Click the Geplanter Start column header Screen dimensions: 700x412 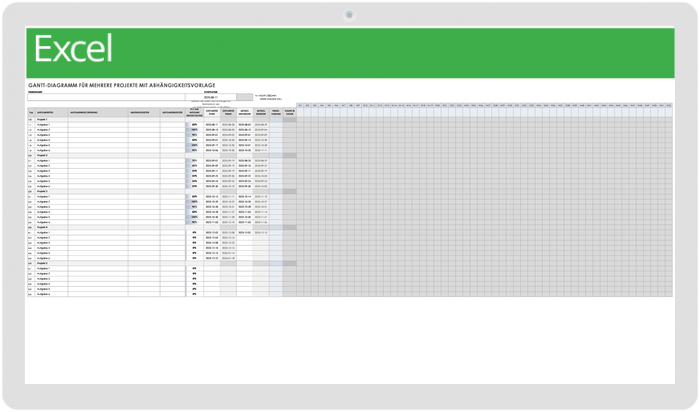212,112
